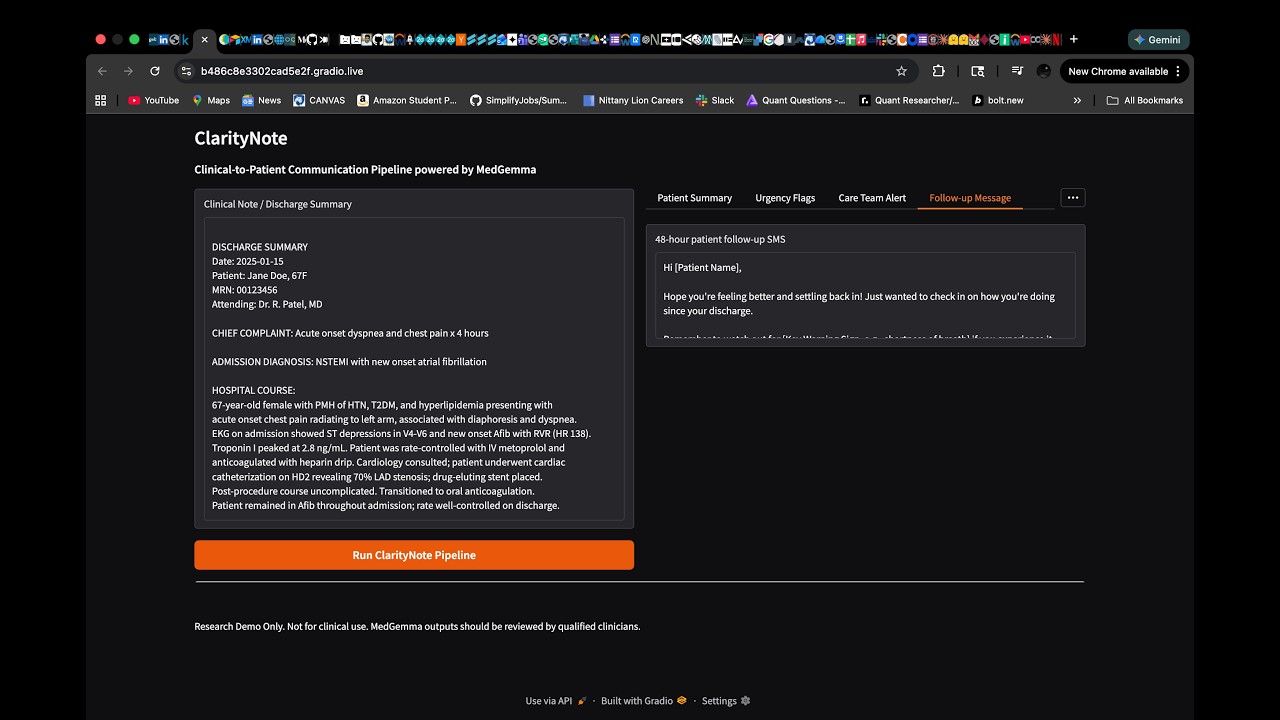Switch to the Urgency Flags tab

(785, 198)
